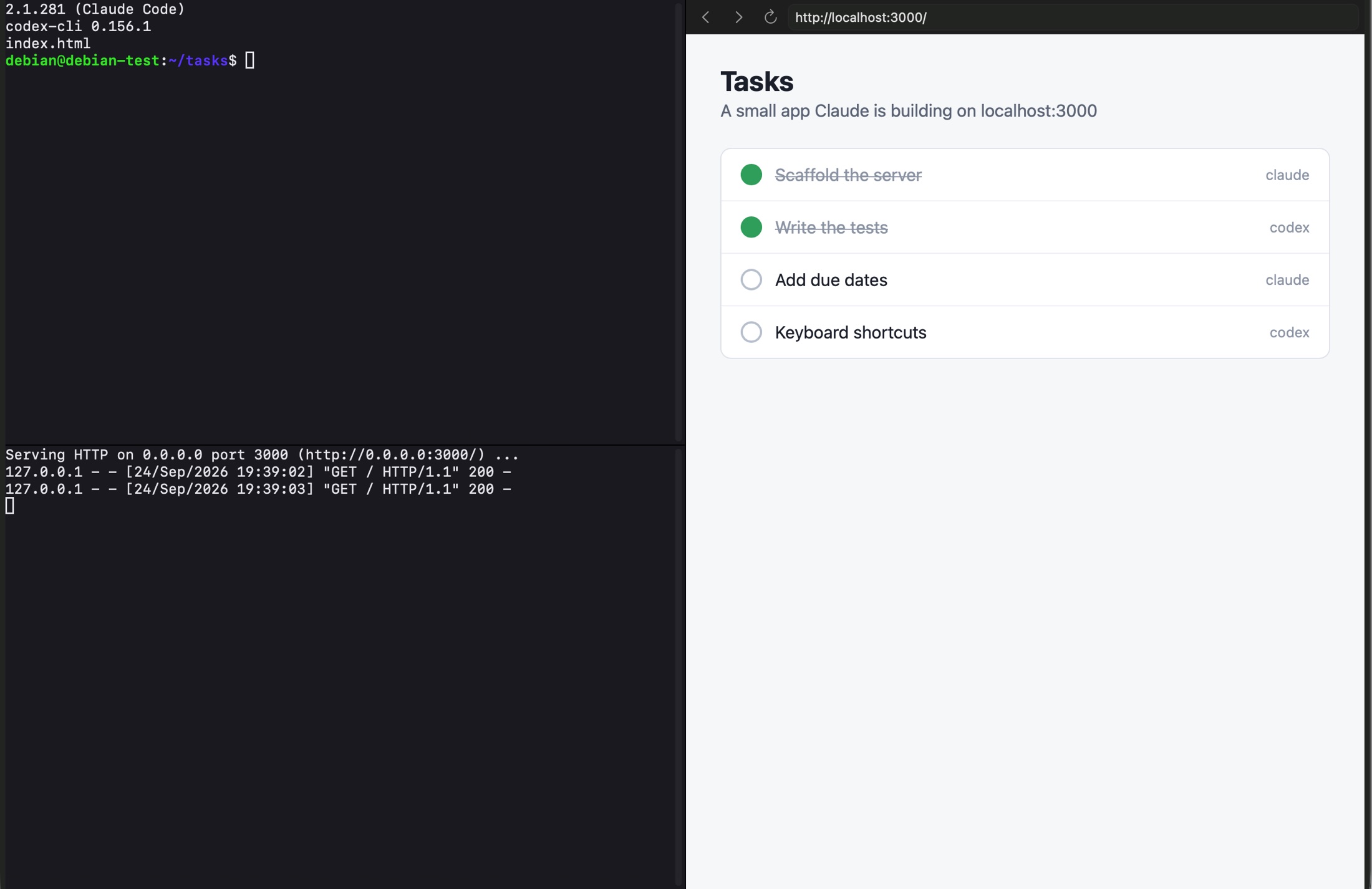Click the bottom terminal pane scrollbar
1372x889 pixels.
[x=679, y=667]
